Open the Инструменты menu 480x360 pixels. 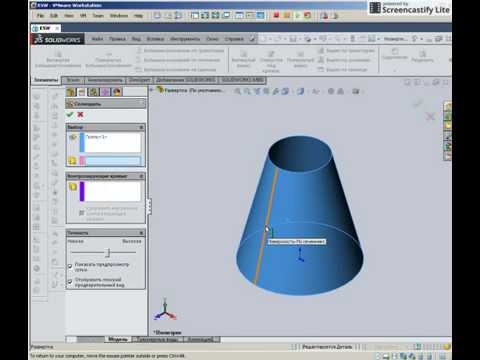pyautogui.click(x=185, y=39)
